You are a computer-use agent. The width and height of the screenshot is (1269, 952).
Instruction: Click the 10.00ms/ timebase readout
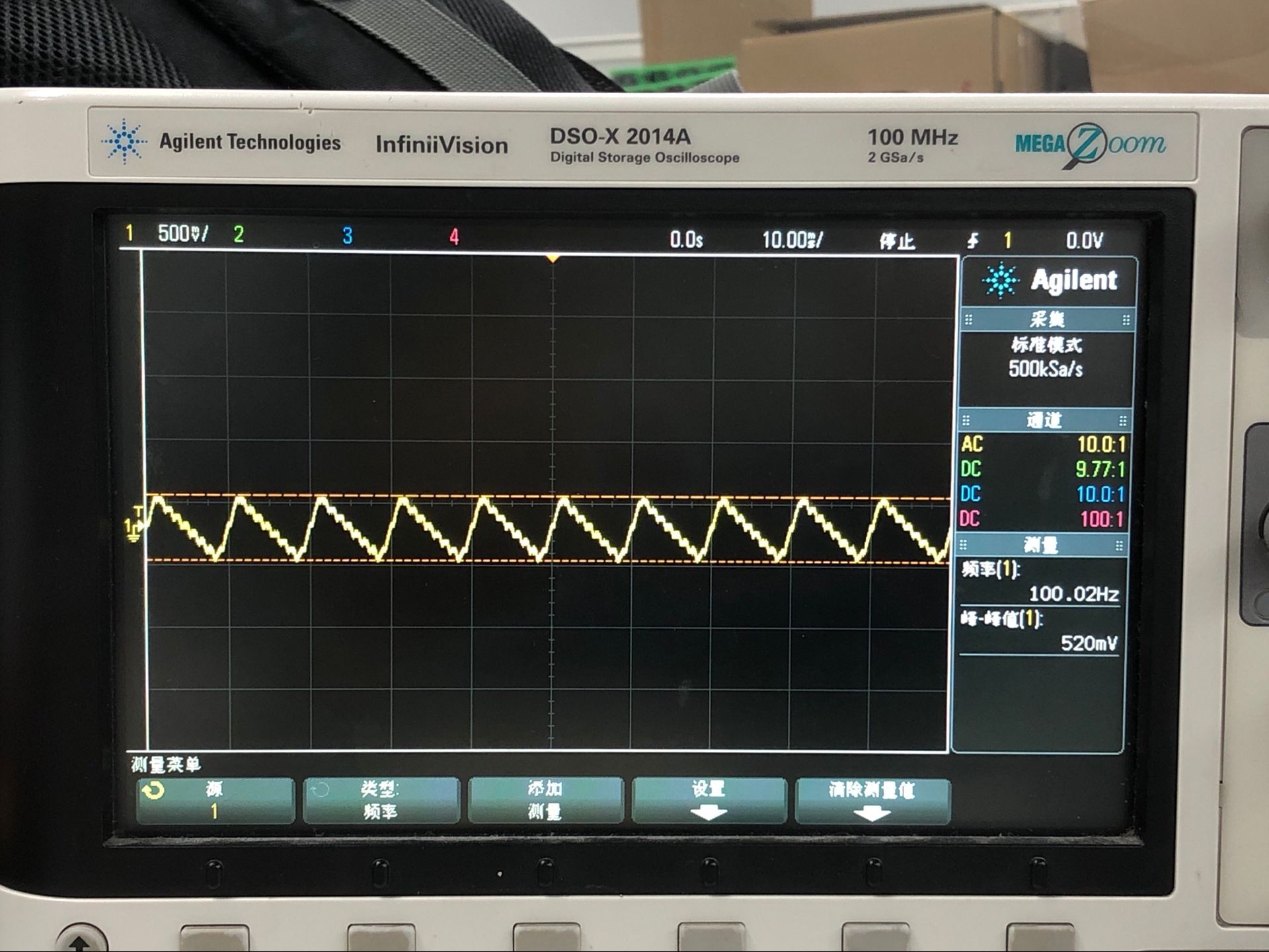tap(792, 240)
